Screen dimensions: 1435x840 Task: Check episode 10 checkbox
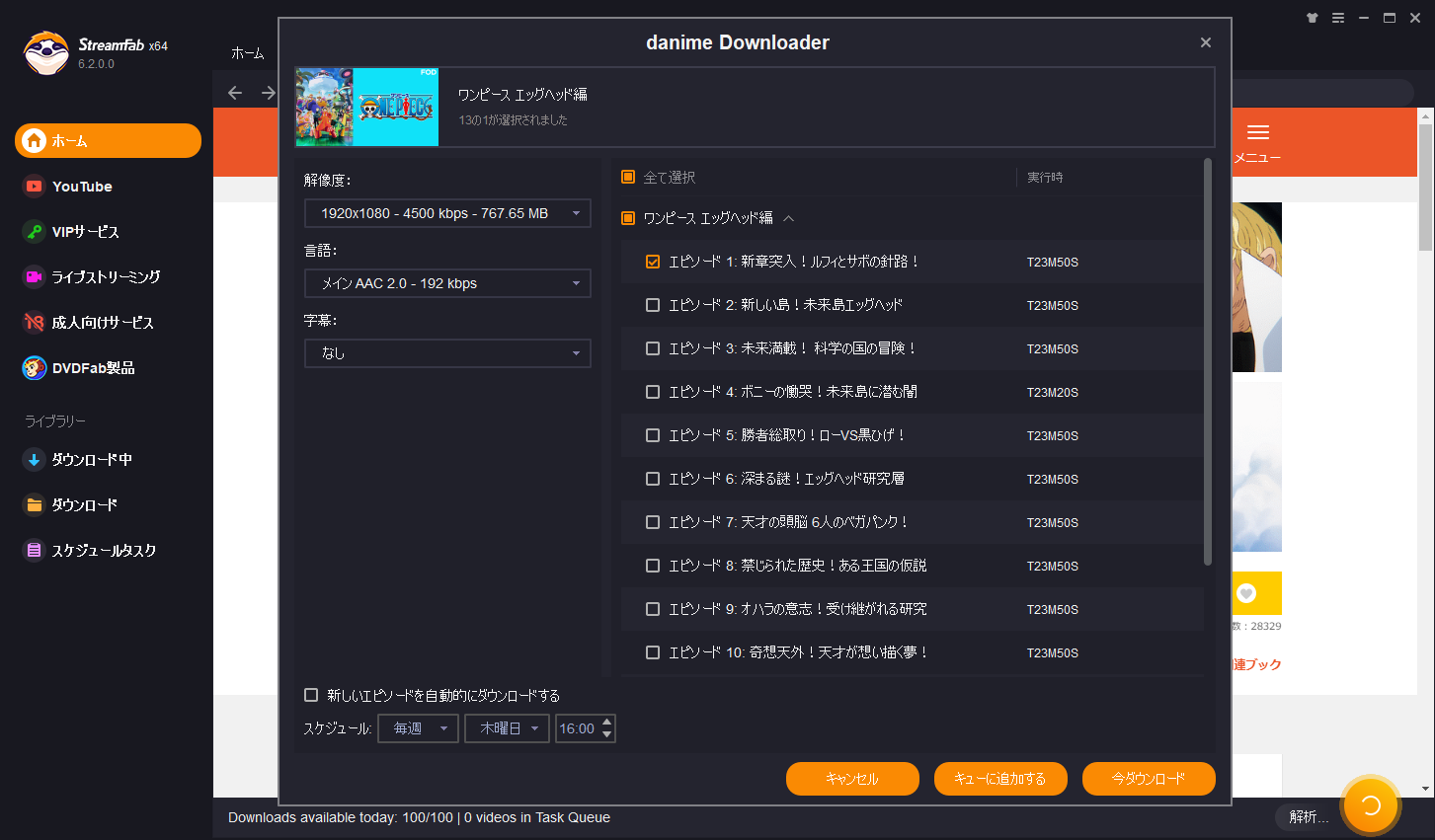point(653,652)
